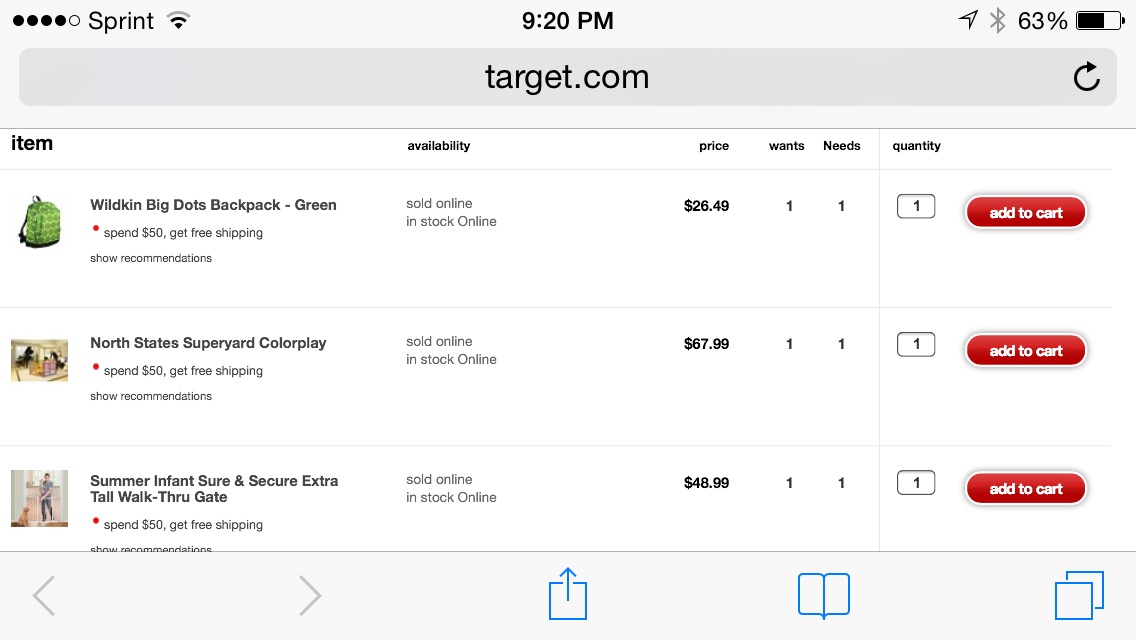Open the Wildkin Big Dots Backpack link
The image size is (1136, 640).
pos(213,205)
